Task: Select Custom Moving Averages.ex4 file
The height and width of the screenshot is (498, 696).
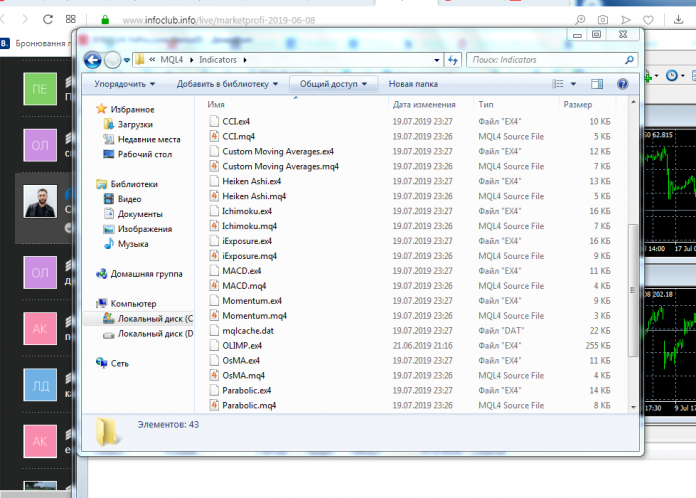Action: pos(278,151)
